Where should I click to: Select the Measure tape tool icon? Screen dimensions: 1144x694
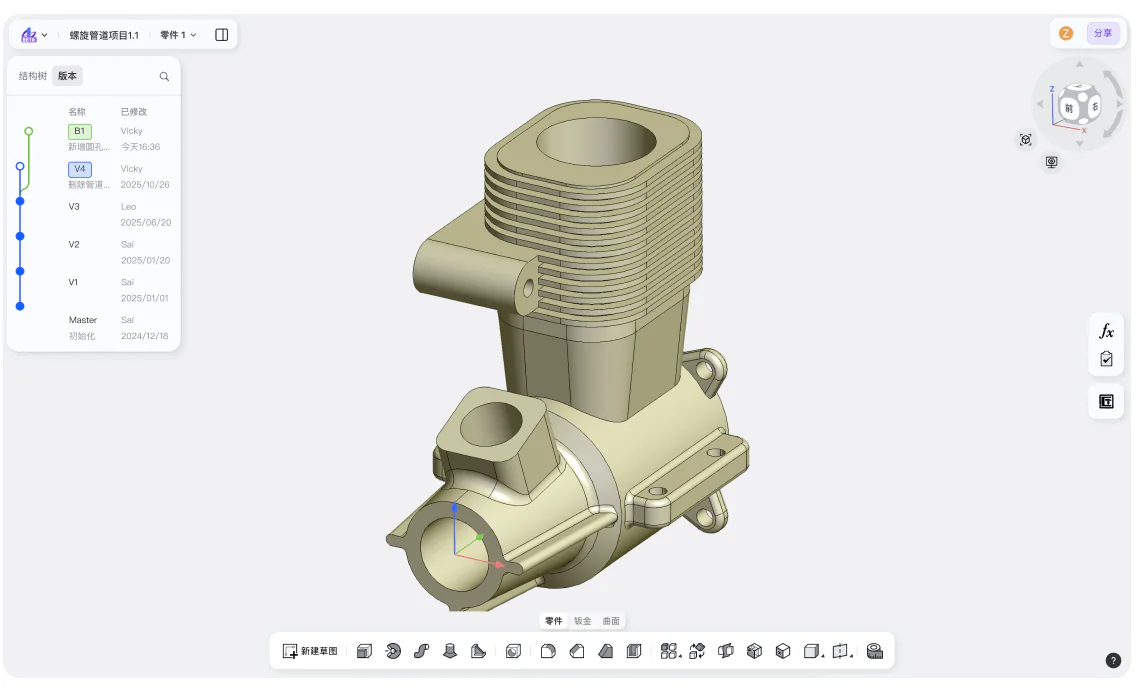point(875,651)
